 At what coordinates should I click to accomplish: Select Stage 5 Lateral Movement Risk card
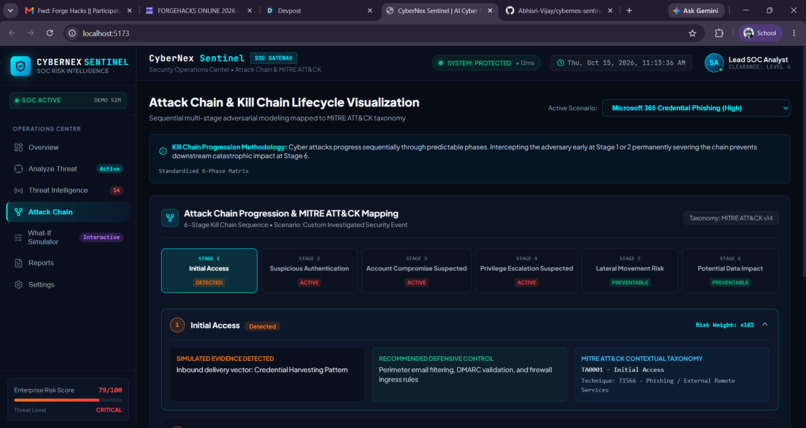pyautogui.click(x=630, y=270)
